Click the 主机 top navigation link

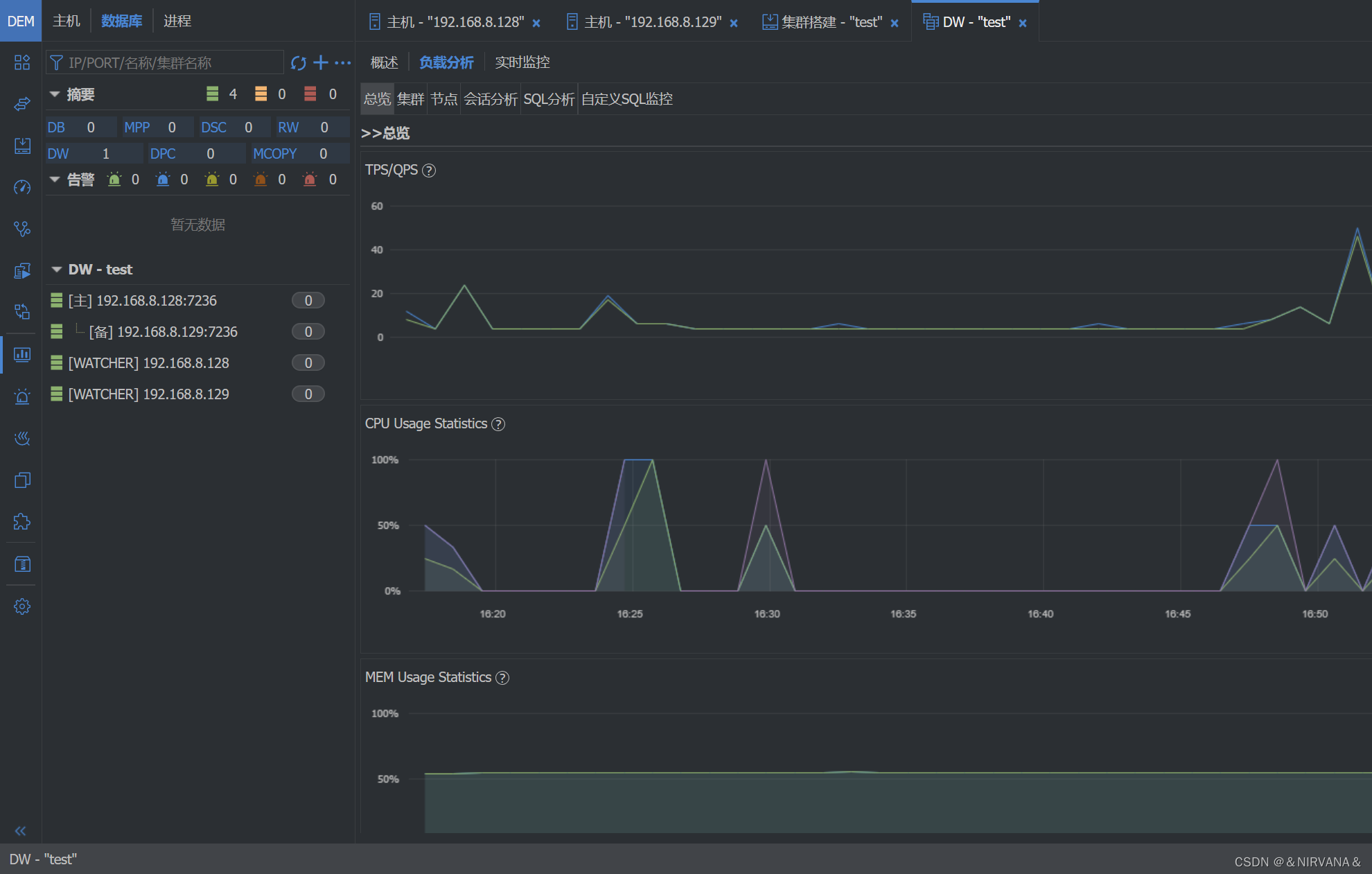[x=67, y=21]
